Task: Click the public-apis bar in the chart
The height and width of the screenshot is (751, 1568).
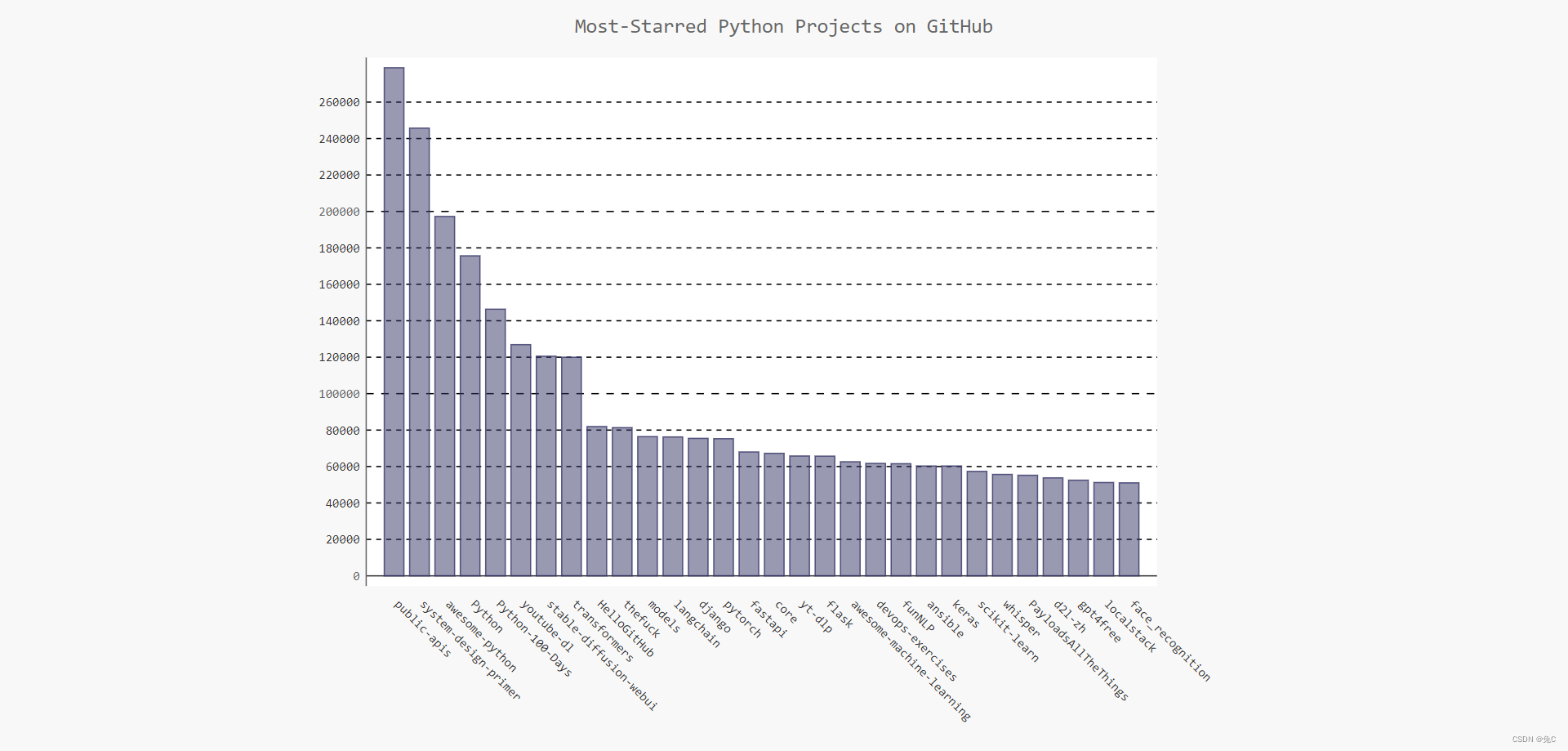Action: point(394,322)
